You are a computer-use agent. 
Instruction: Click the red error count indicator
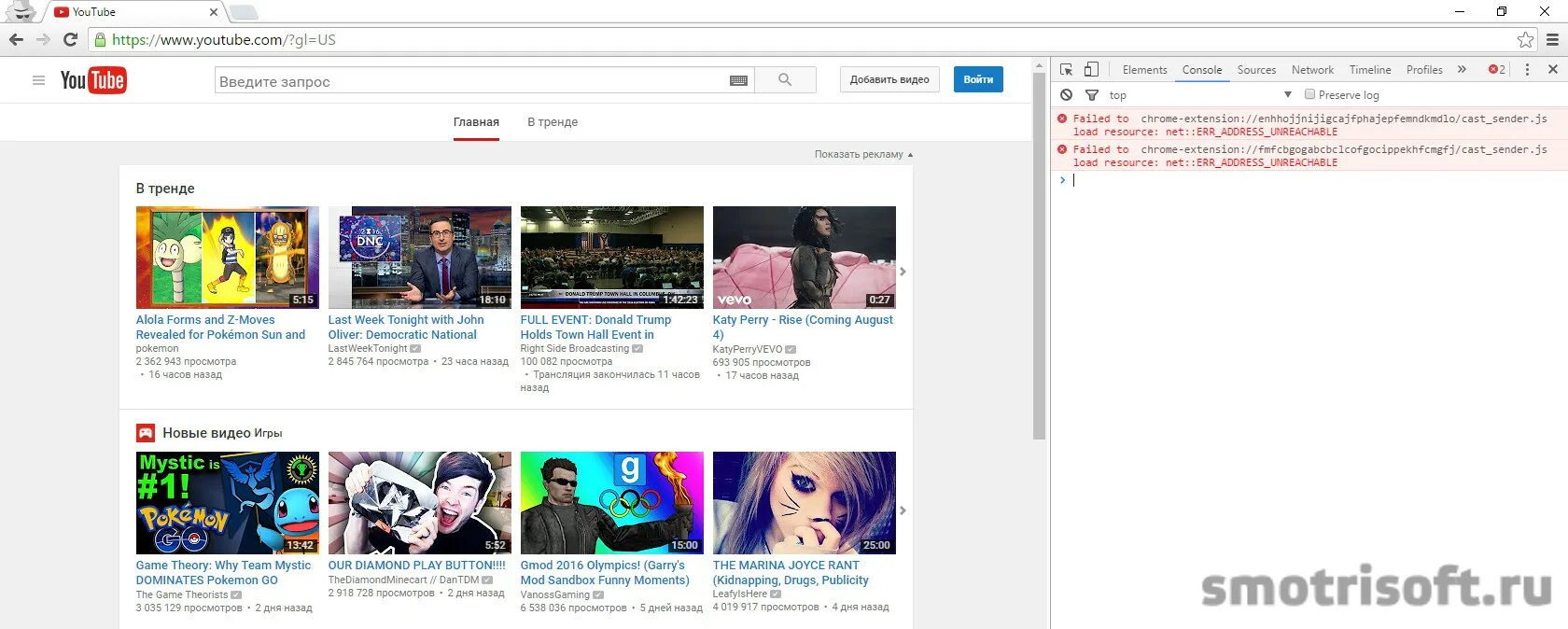(1496, 69)
